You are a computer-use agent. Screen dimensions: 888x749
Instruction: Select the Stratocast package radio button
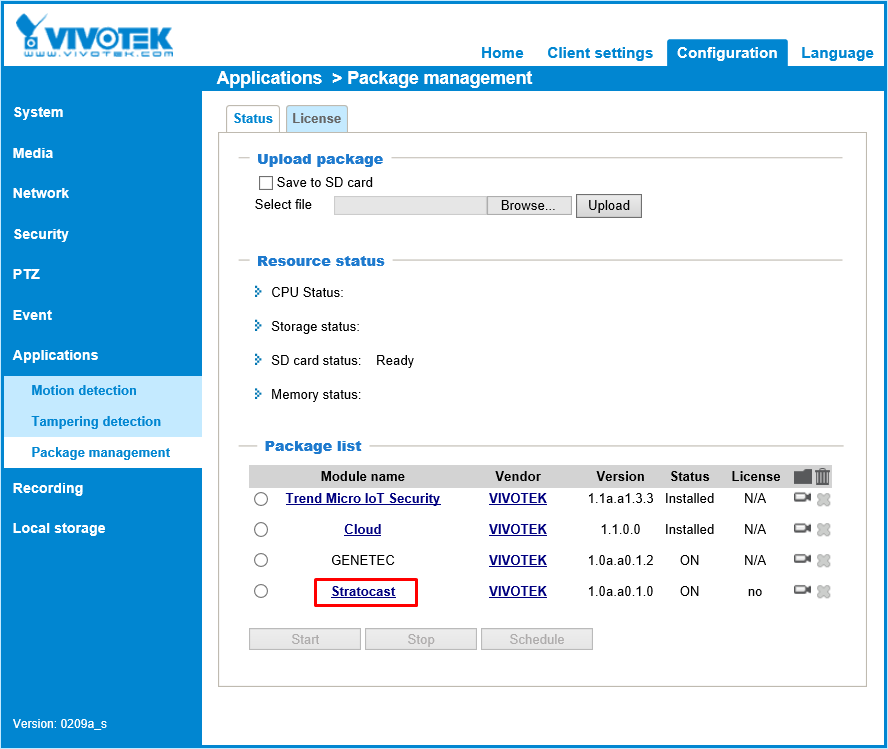point(261,591)
